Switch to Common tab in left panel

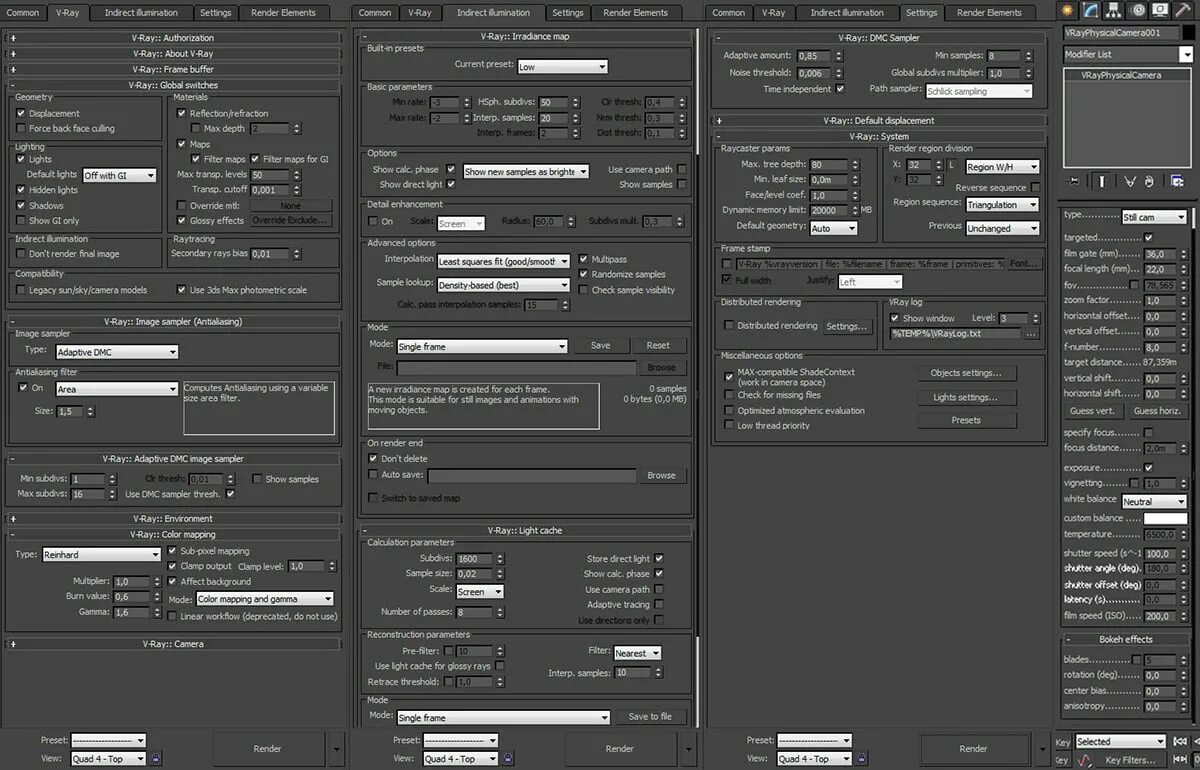click(x=23, y=12)
